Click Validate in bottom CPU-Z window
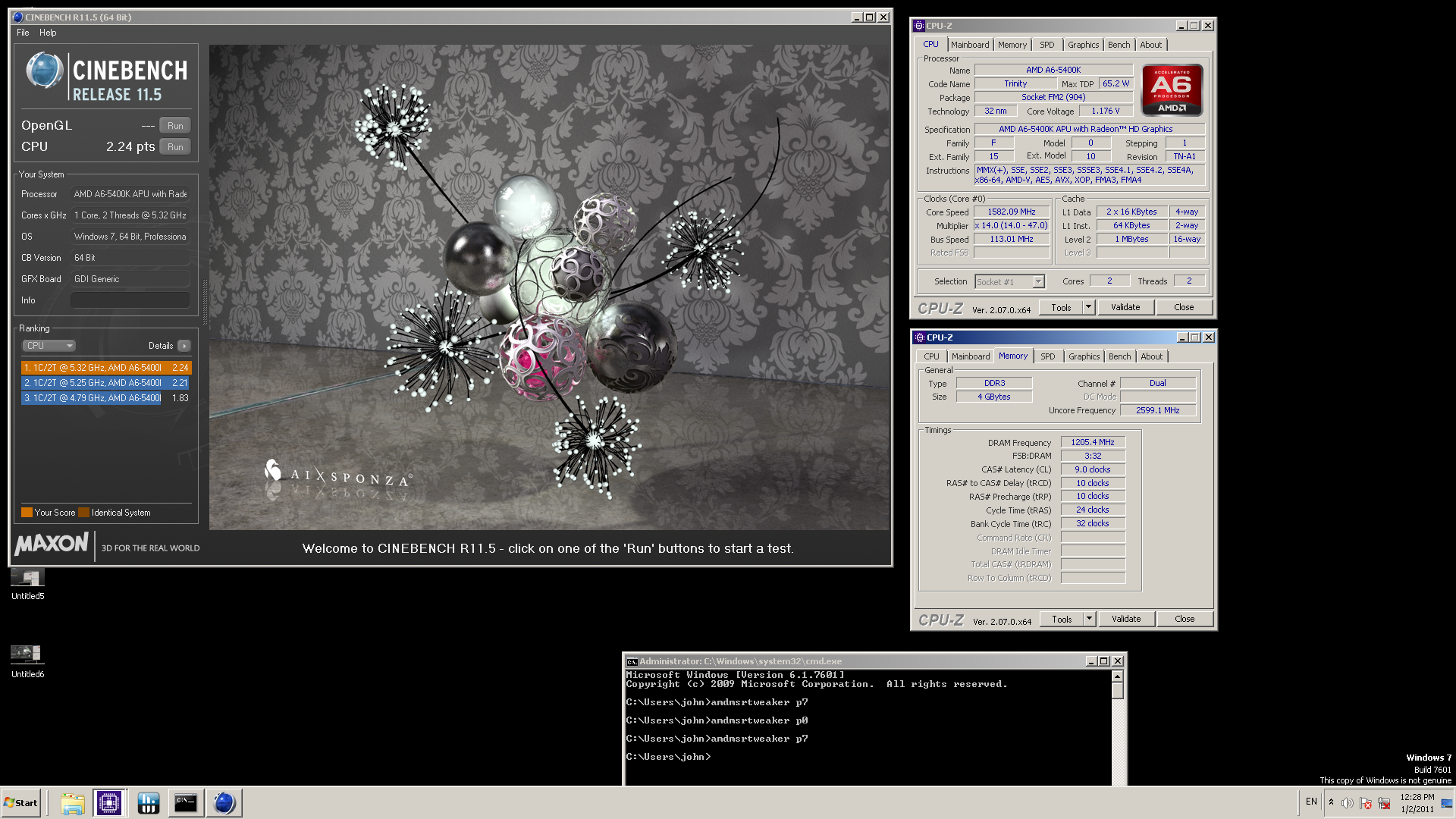The width and height of the screenshot is (1456, 819). 1126,620
